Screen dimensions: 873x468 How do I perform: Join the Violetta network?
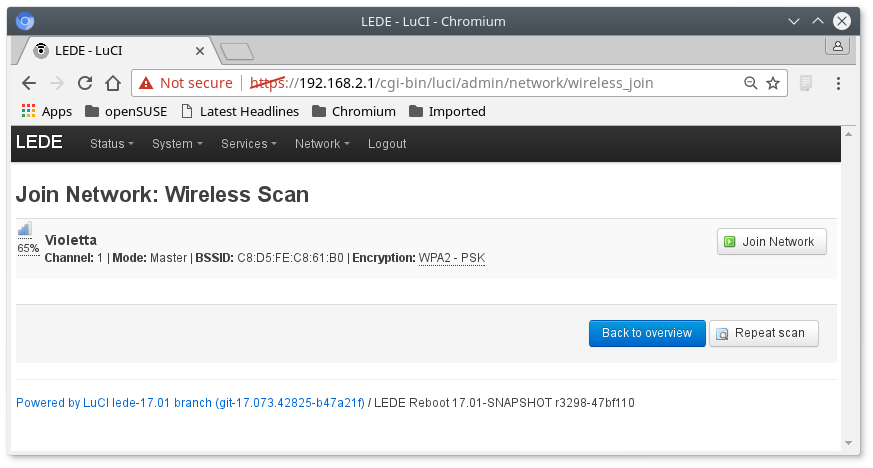coord(771,241)
